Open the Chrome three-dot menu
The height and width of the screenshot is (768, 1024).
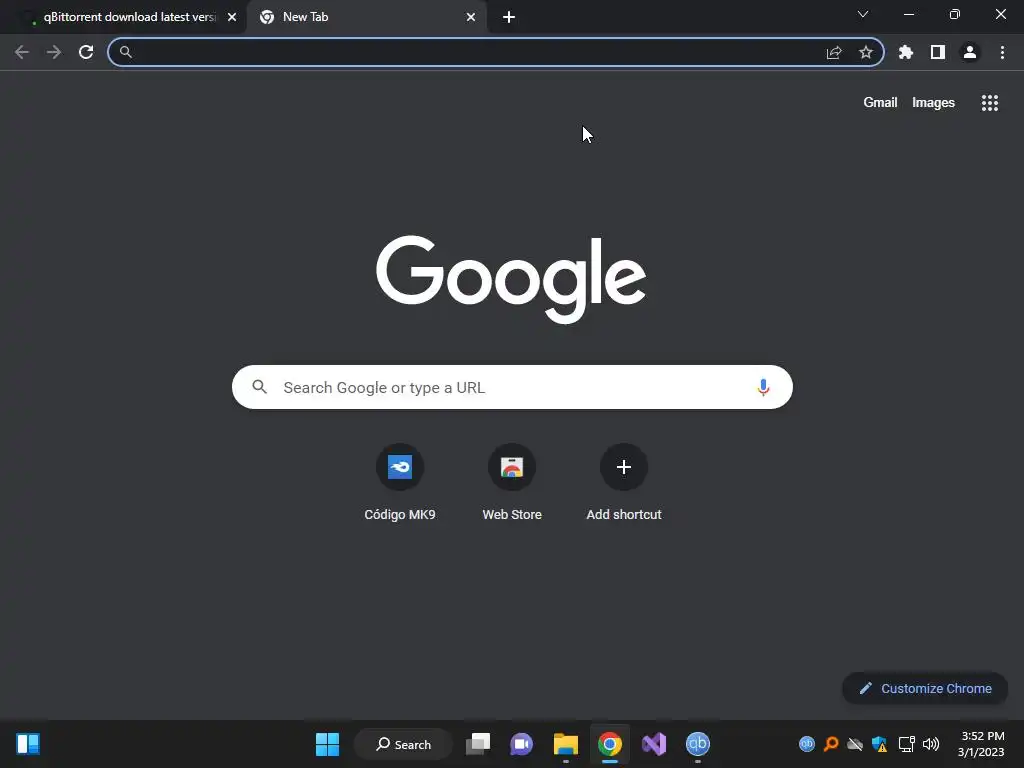point(1002,52)
